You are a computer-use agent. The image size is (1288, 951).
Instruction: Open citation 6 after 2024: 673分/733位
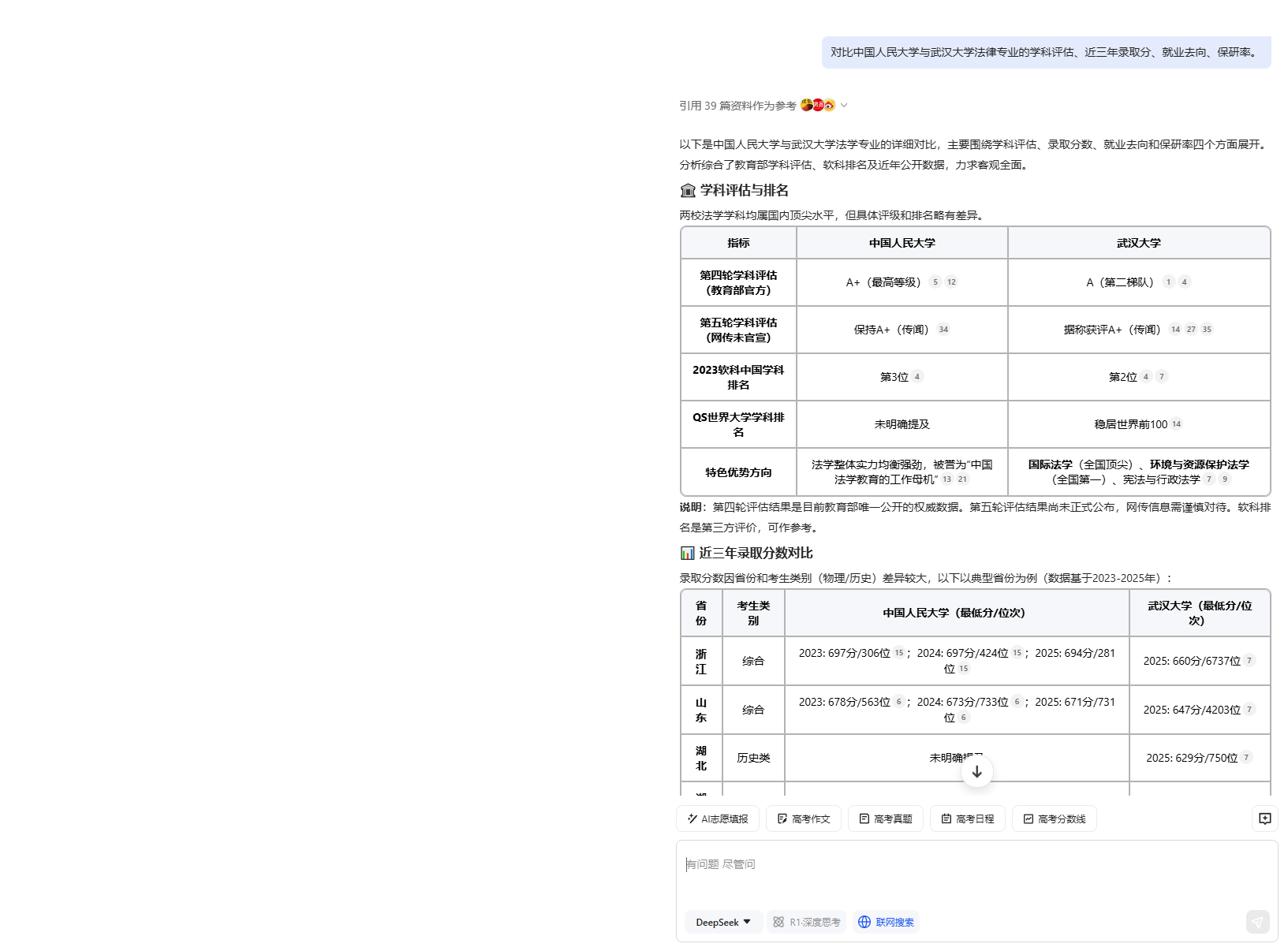click(1017, 702)
